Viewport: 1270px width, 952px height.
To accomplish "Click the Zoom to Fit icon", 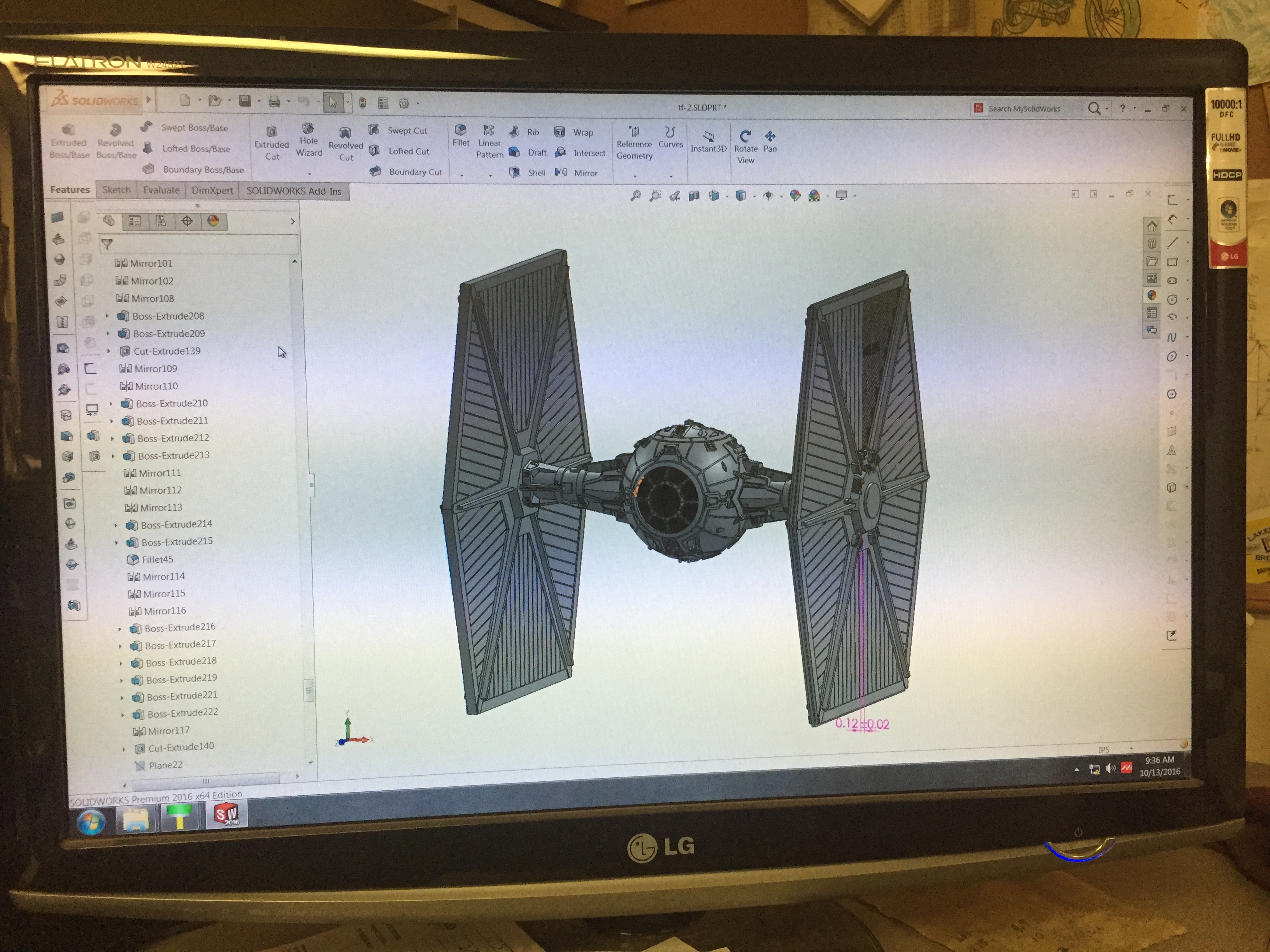I will pyautogui.click(x=635, y=196).
